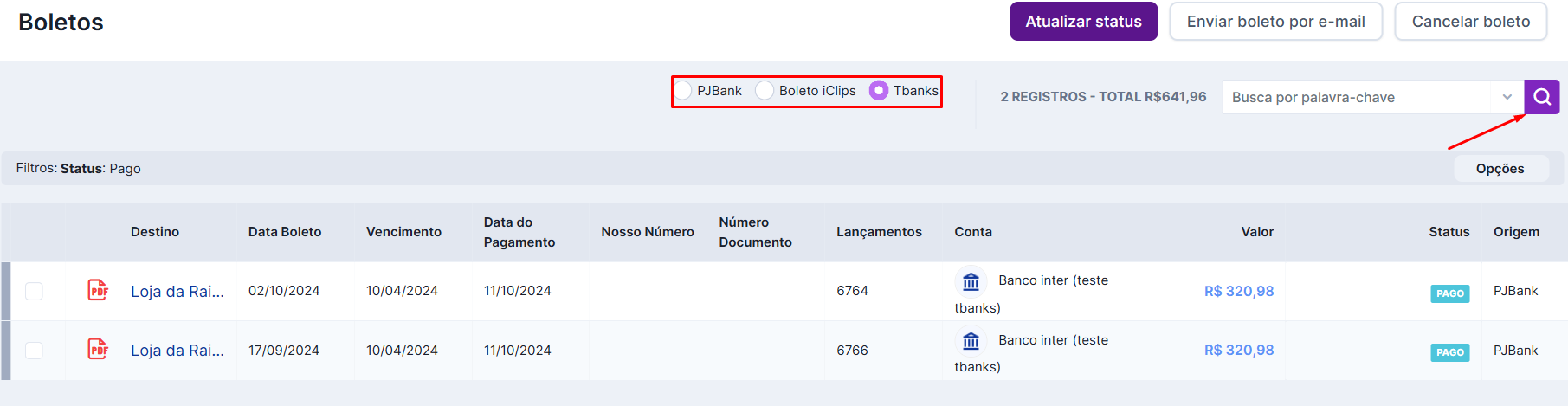
Task: Click bank icon in lançamento 6764 row
Action: tap(971, 281)
